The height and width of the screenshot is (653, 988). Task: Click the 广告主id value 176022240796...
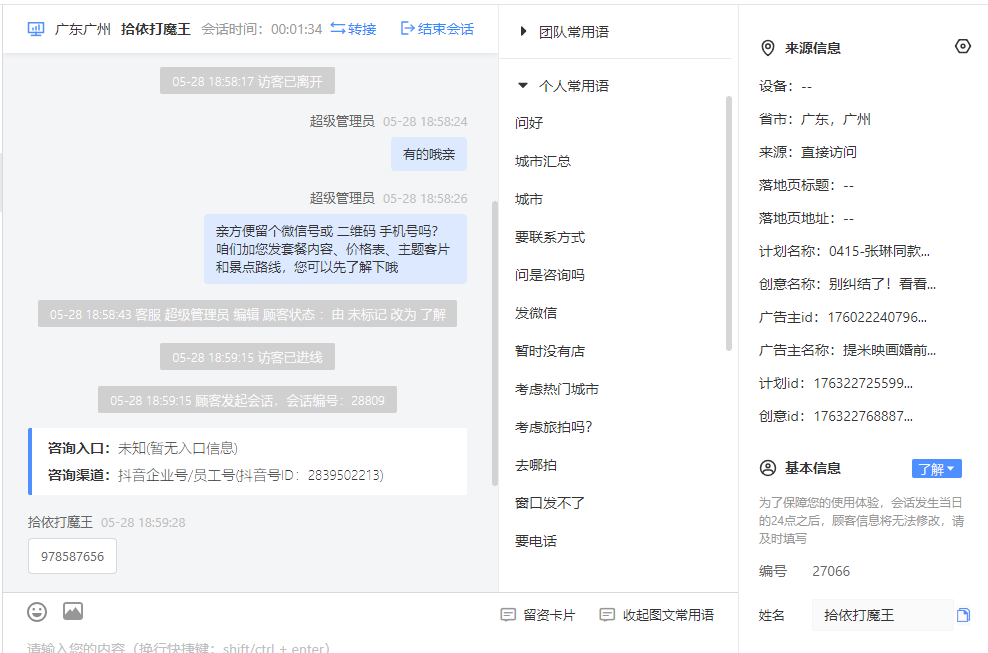(x=876, y=317)
